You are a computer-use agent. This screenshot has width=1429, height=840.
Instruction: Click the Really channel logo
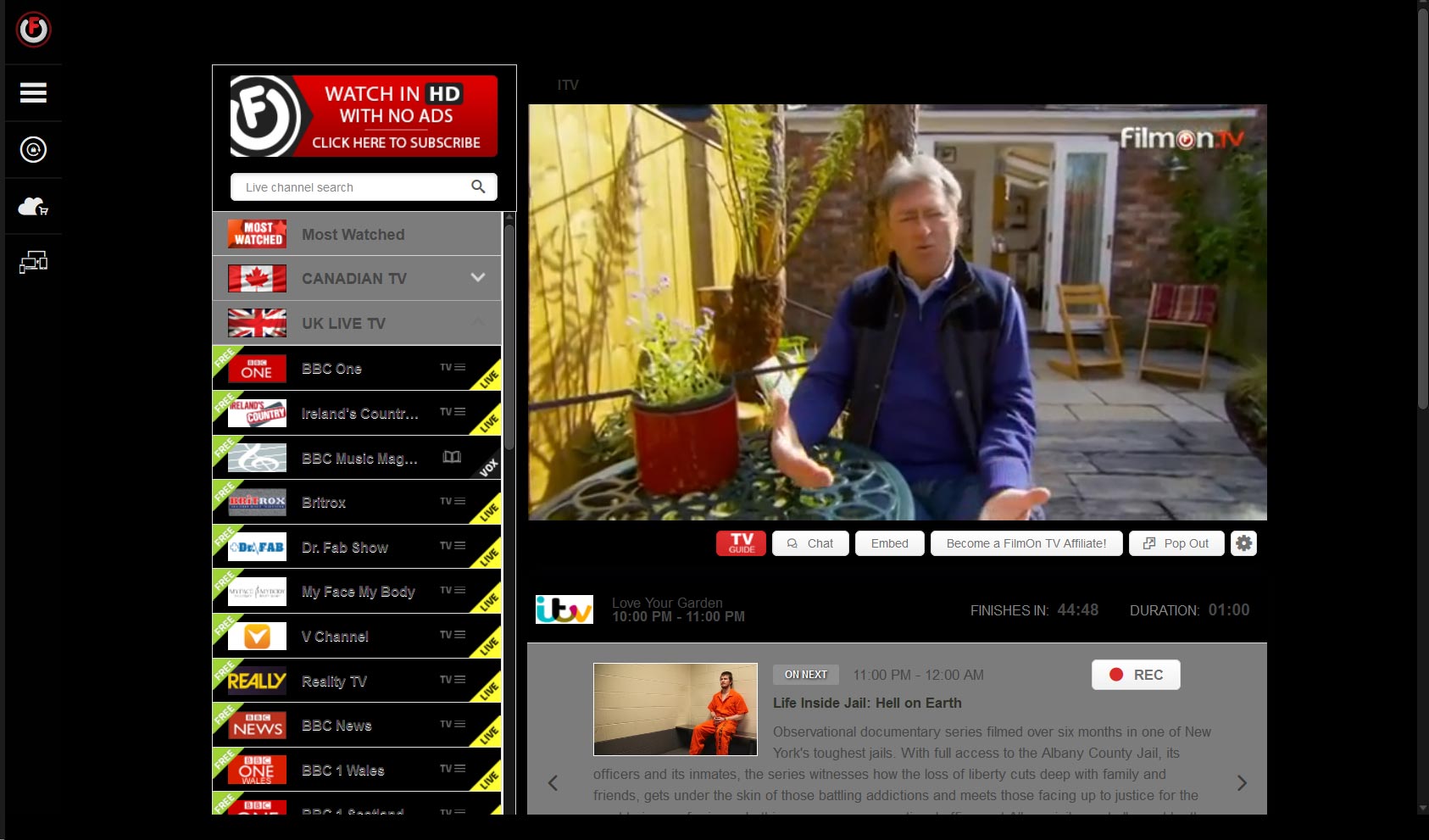click(x=257, y=681)
